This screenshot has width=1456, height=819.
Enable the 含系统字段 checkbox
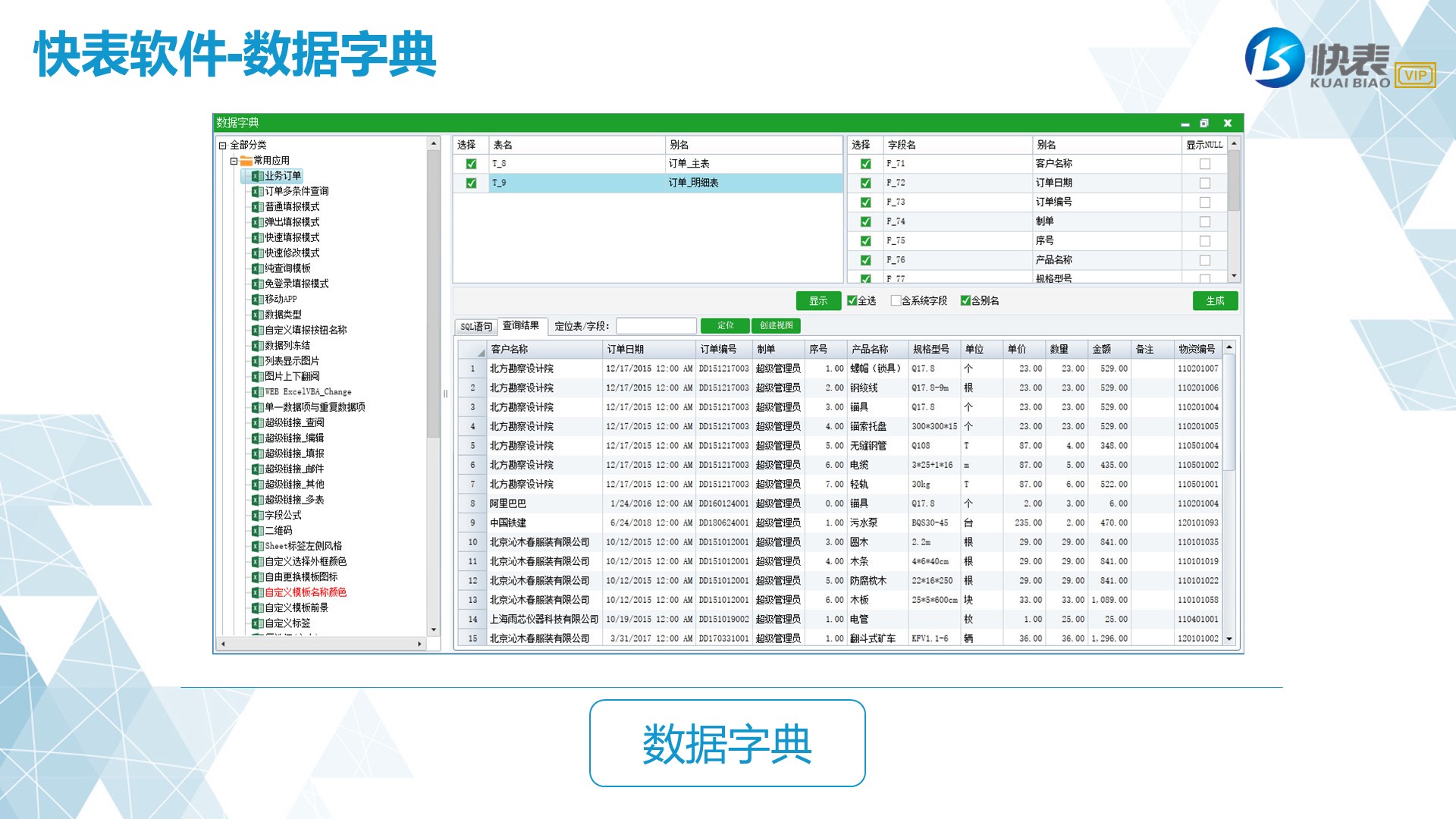point(896,300)
